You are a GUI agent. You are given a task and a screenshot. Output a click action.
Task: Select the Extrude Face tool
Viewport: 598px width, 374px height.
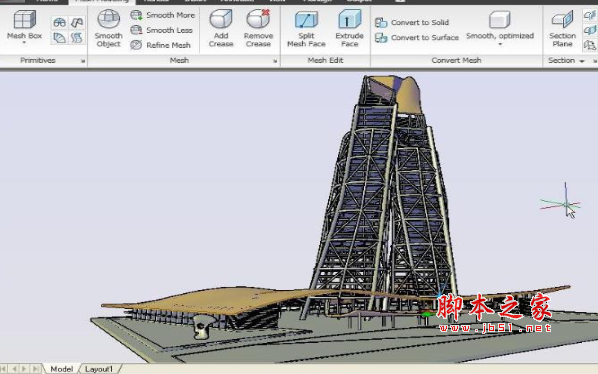[349, 28]
